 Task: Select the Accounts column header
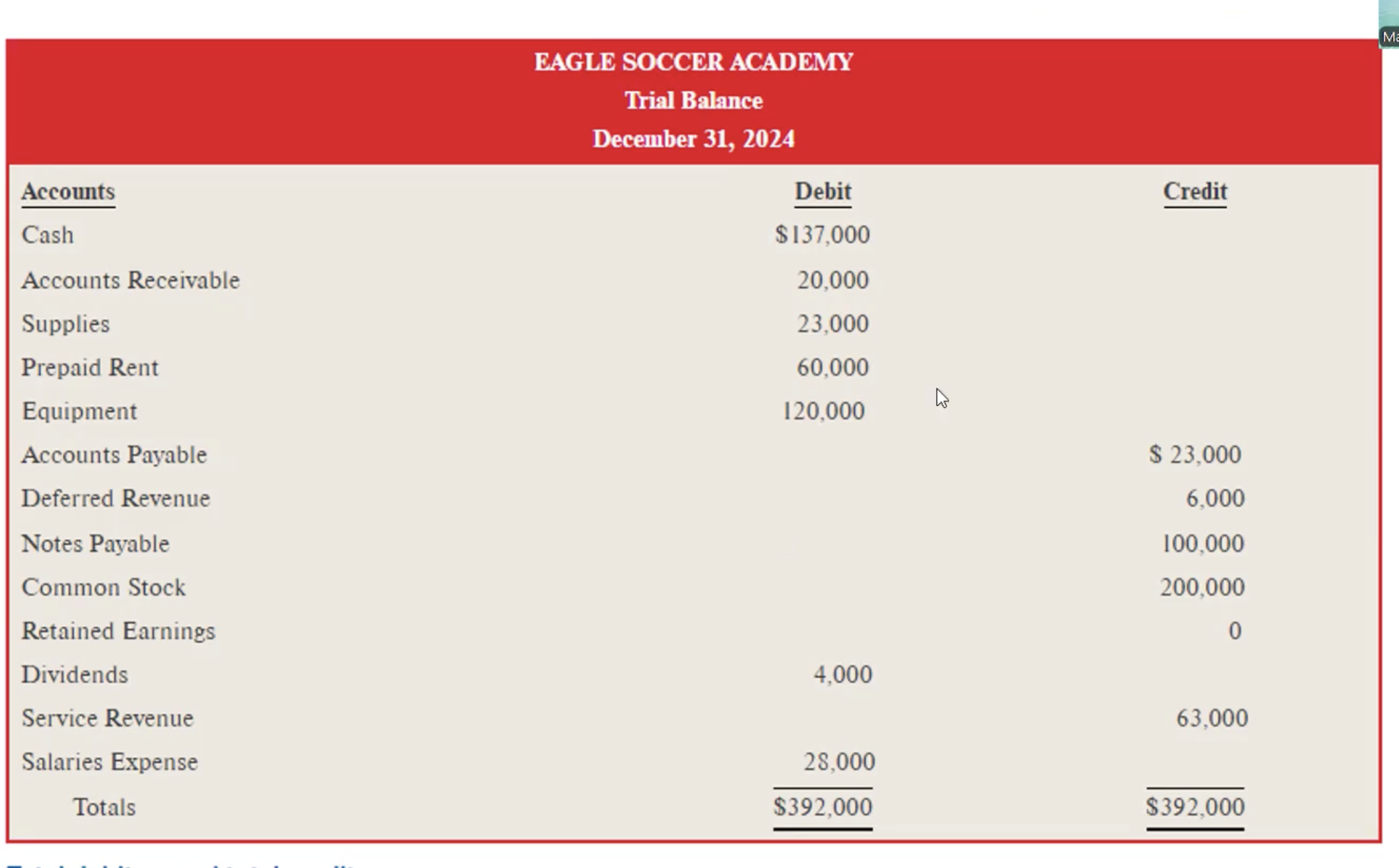[x=68, y=191]
